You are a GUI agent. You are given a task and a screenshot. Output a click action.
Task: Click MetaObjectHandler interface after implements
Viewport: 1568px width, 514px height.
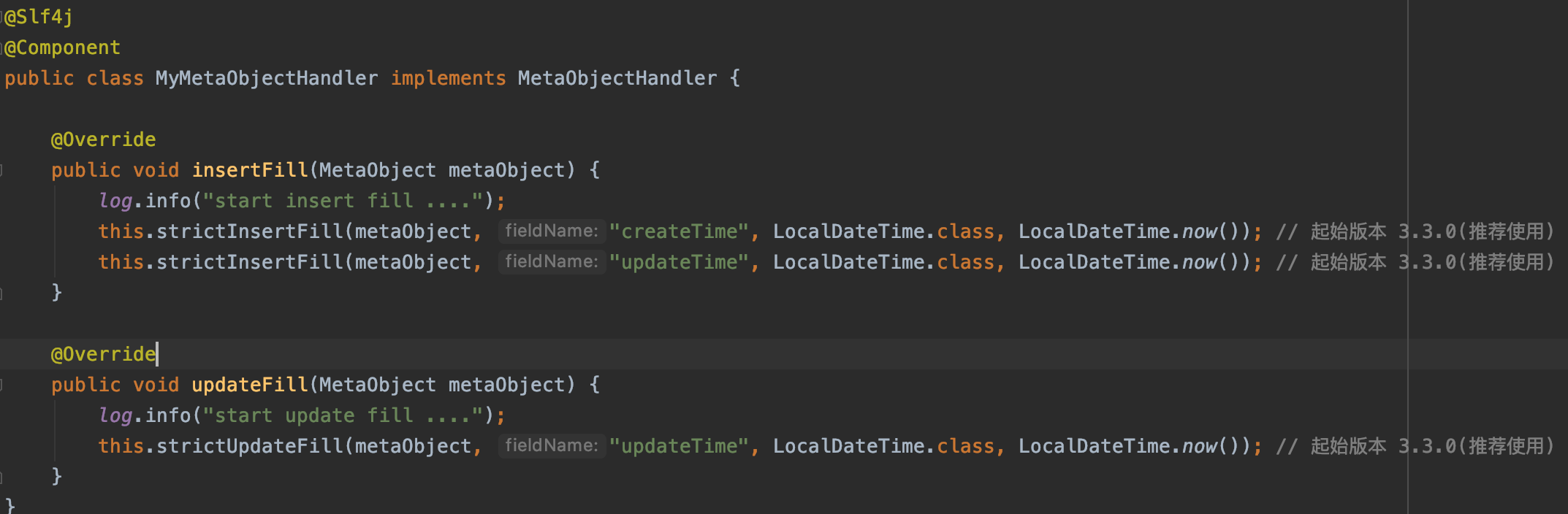coord(617,78)
